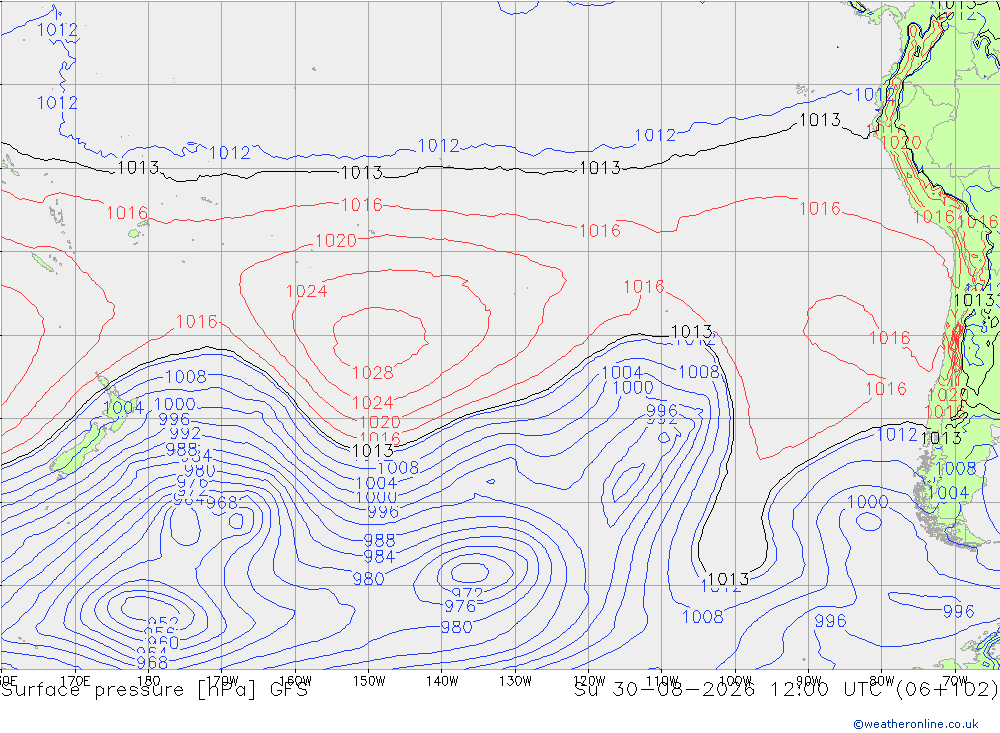Click the red 1020 label over the Peruvian Andes

click(x=901, y=142)
